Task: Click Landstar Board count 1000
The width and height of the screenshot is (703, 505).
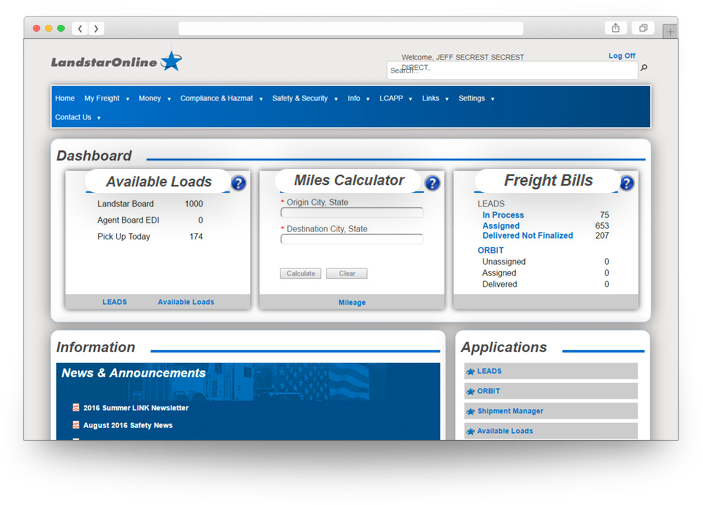Action: pos(194,204)
